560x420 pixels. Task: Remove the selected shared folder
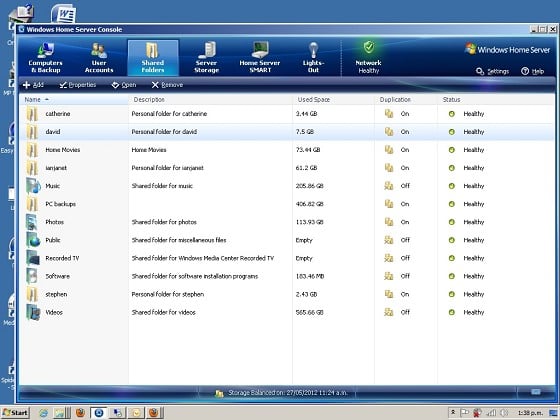(167, 85)
